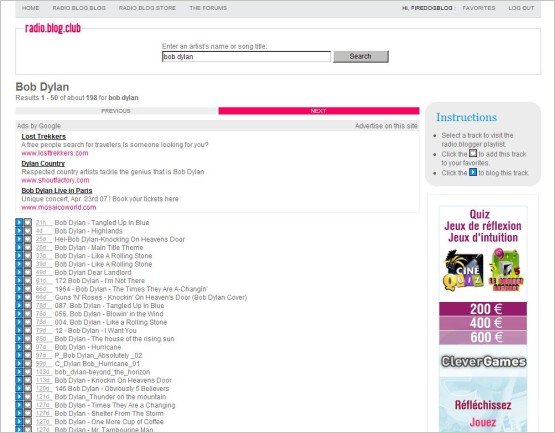Blog the Obviously 5 Believers track
Screen dimensions: 555x433
19,388
